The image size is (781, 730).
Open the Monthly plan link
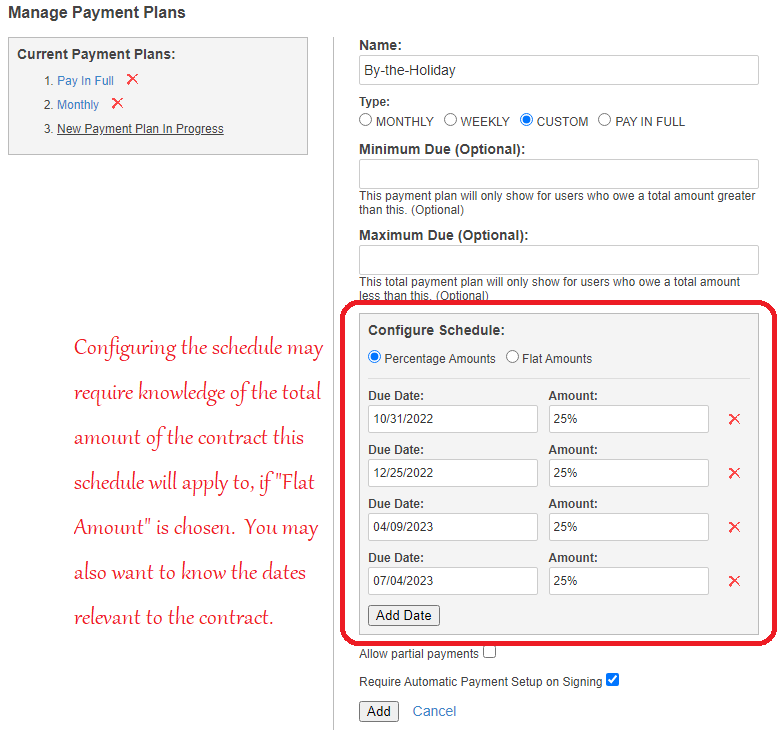click(78, 105)
